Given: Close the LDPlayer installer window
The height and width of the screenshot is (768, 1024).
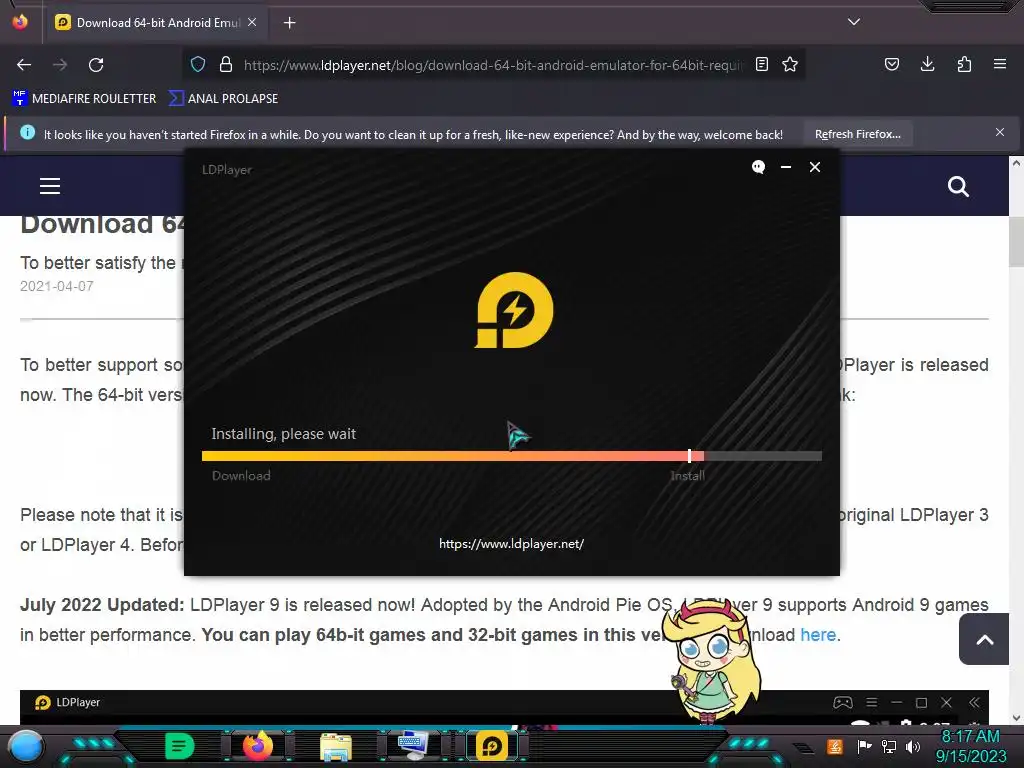Looking at the screenshot, I should tap(814, 167).
